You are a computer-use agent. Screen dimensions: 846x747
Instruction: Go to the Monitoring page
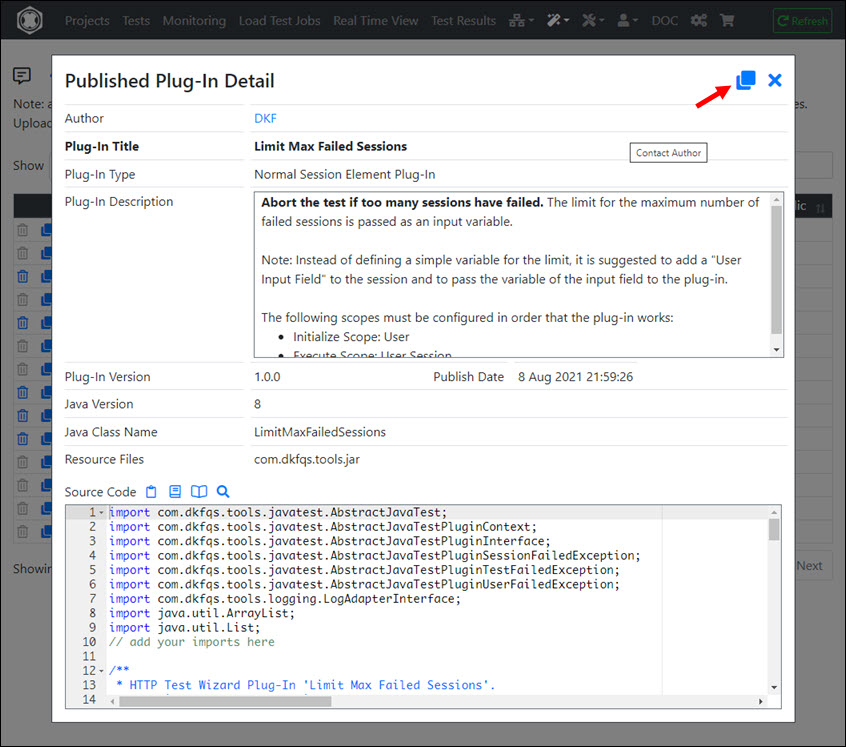[x=194, y=21]
